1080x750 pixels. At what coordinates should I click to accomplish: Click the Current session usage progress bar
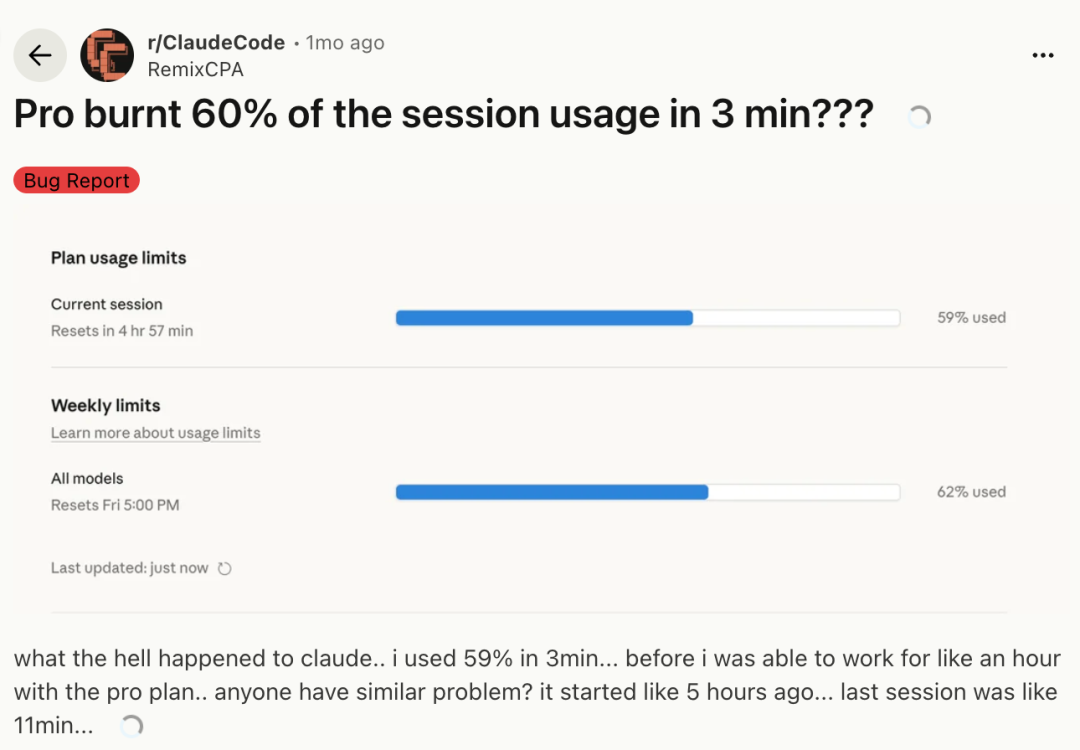click(647, 317)
